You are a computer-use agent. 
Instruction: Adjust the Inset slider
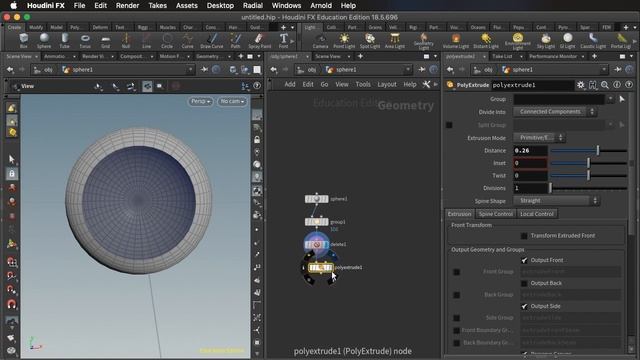589,163
